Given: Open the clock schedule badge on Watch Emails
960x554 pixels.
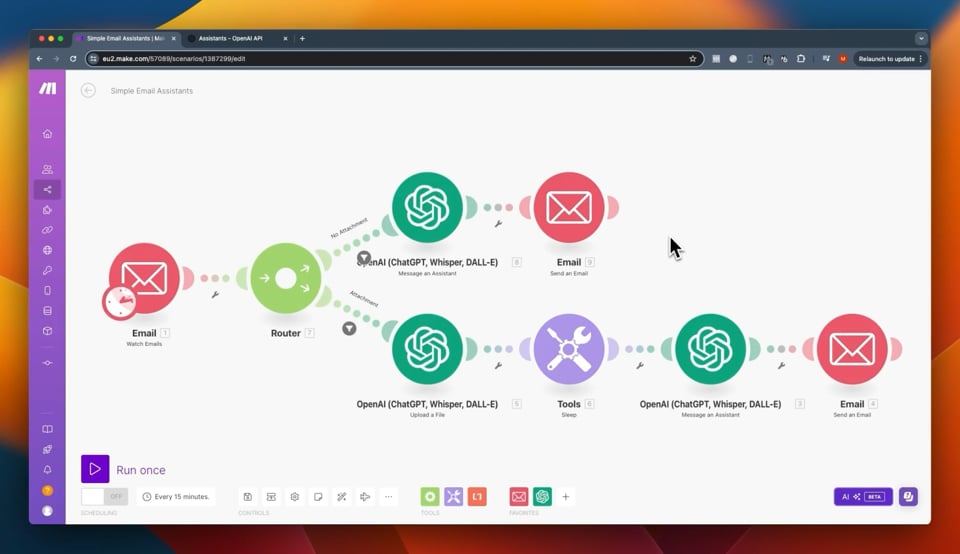Looking at the screenshot, I should (119, 302).
